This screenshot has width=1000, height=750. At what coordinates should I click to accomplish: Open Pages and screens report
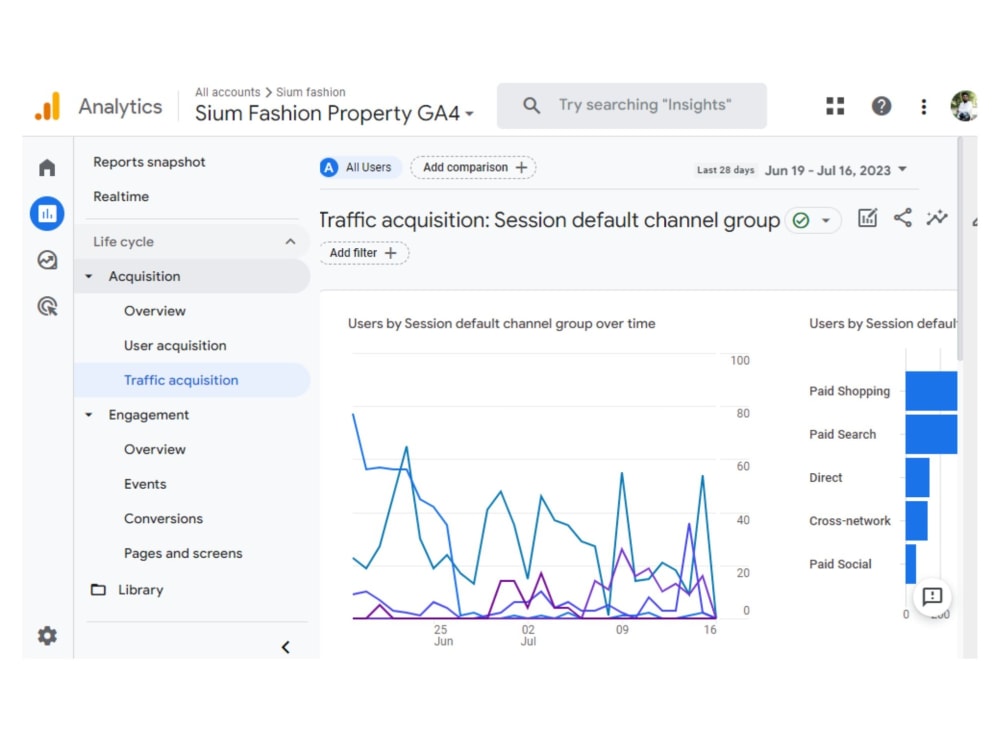click(183, 554)
